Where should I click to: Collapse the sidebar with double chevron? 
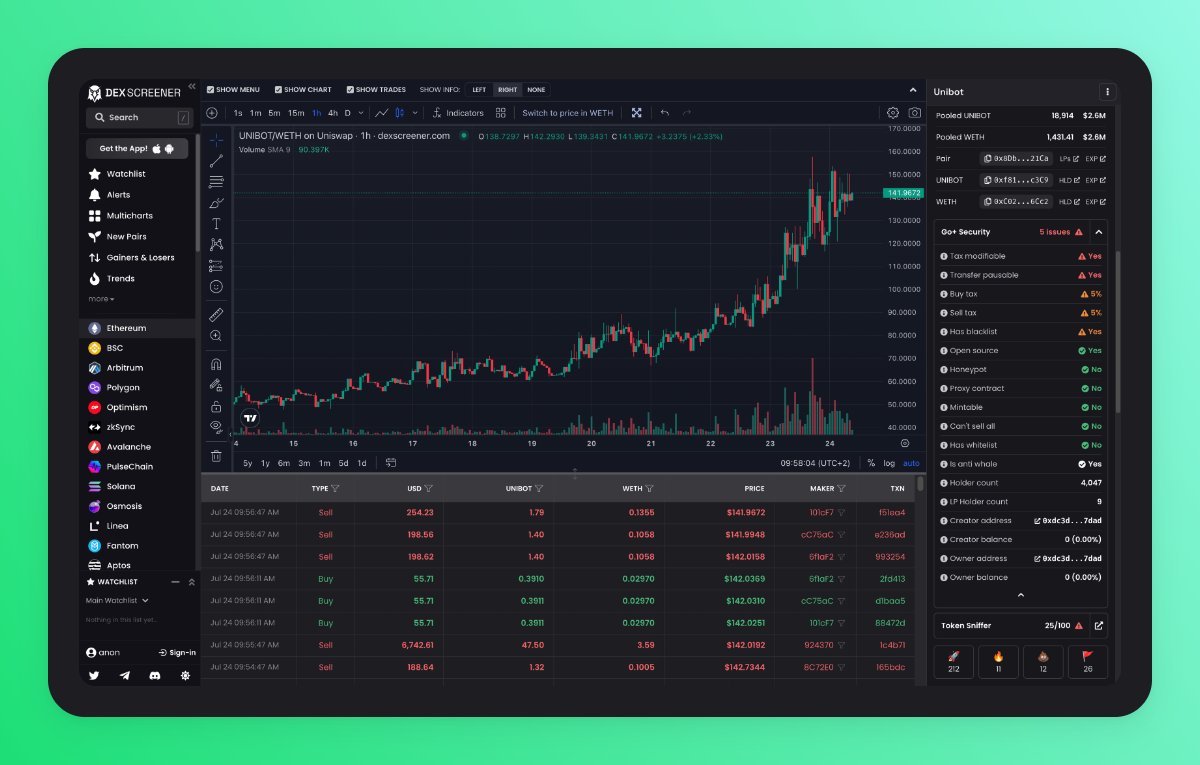(192, 87)
